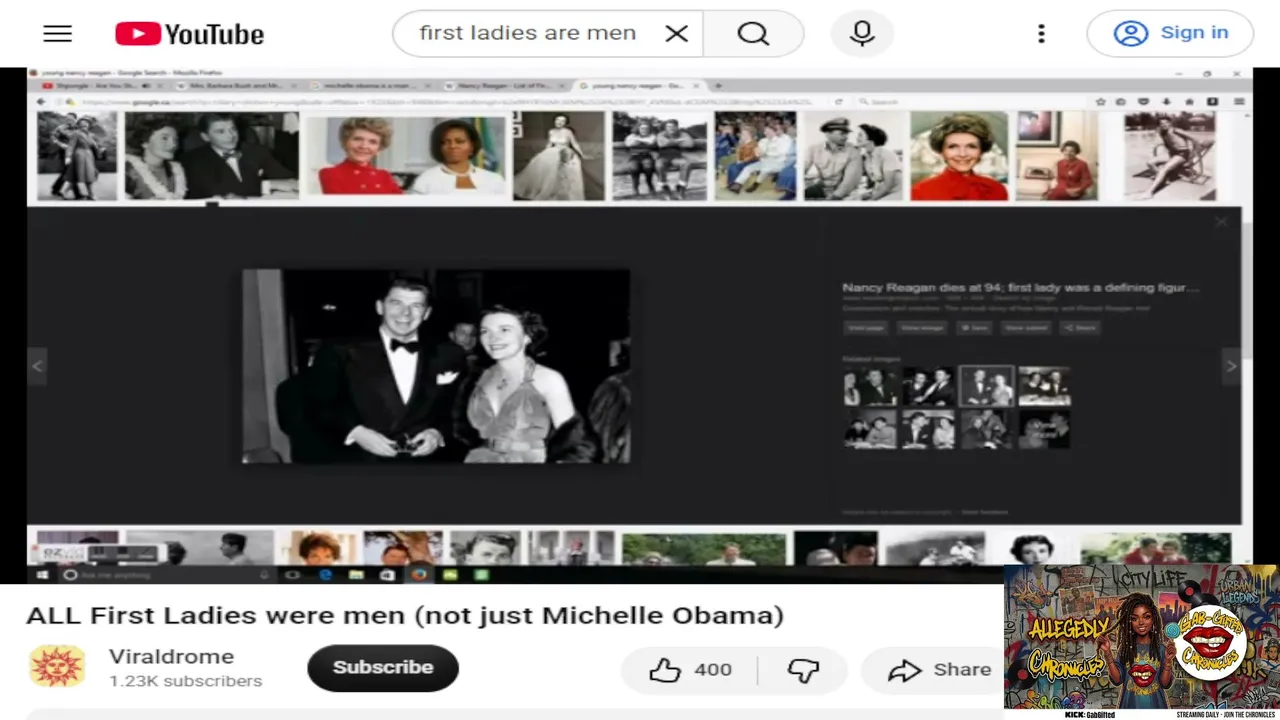This screenshot has width=1280, height=720.
Task: Open the three-dot settings menu
Action: pos(1041,33)
